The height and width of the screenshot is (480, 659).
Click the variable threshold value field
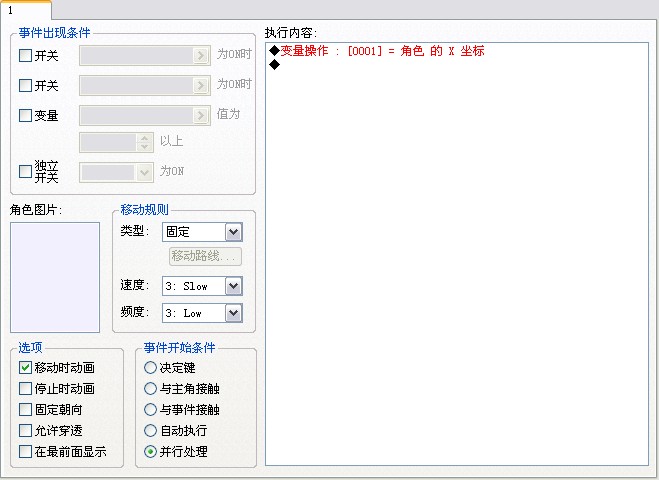(108, 142)
